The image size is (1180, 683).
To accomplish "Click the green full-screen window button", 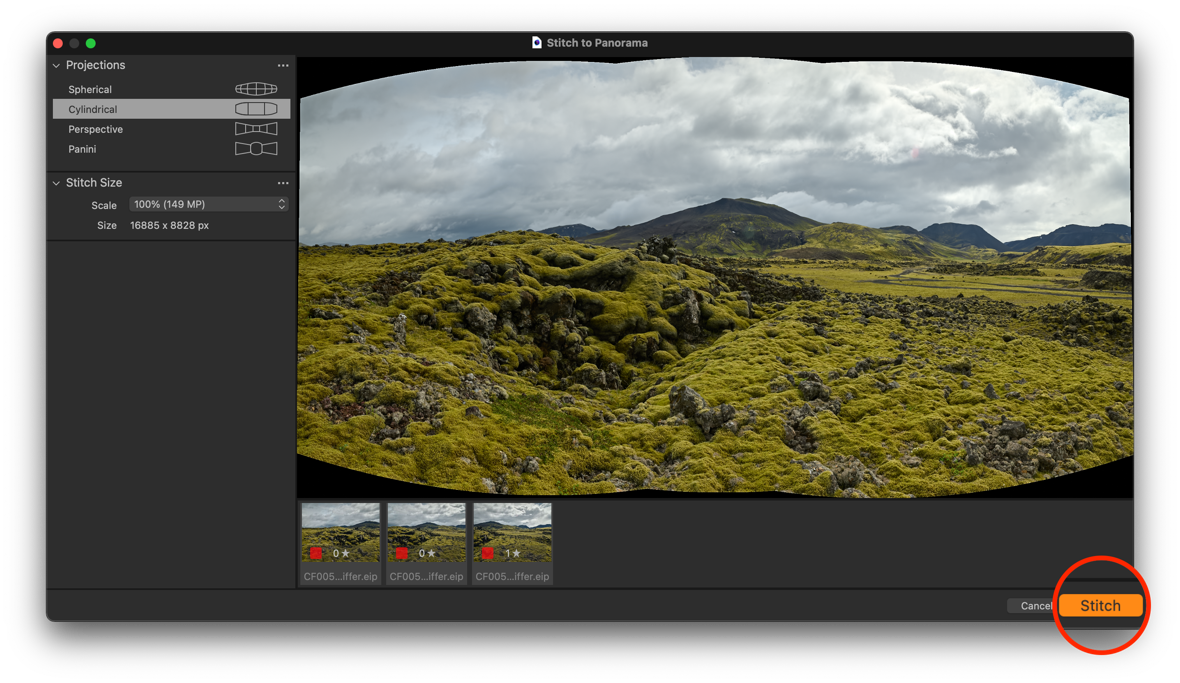I will tap(91, 43).
